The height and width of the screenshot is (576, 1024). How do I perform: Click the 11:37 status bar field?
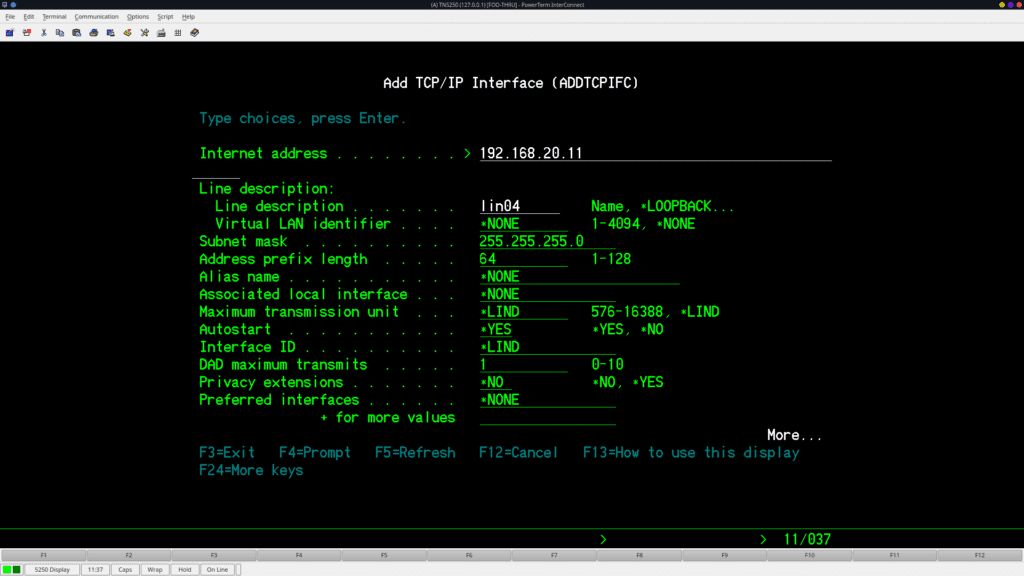click(95, 569)
